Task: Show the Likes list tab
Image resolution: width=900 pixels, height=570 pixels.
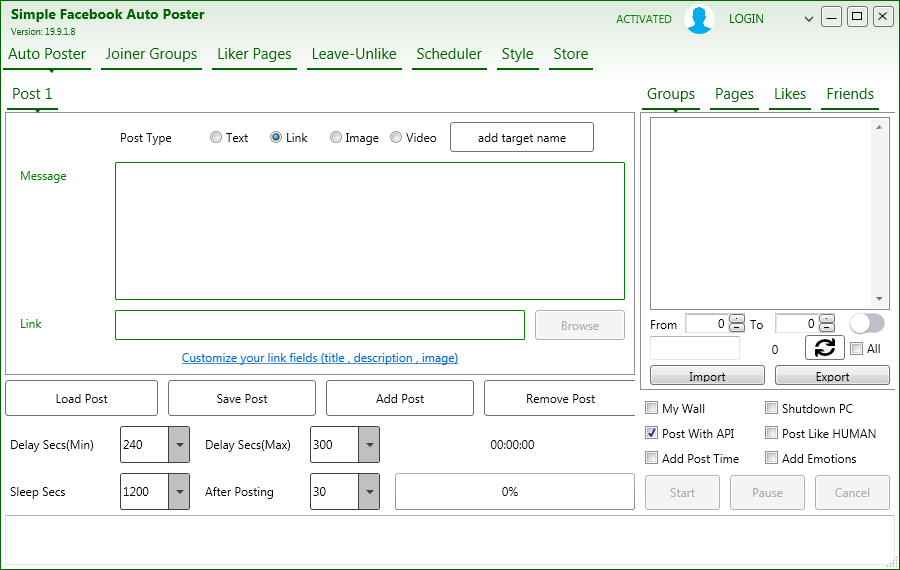Action: [x=790, y=94]
